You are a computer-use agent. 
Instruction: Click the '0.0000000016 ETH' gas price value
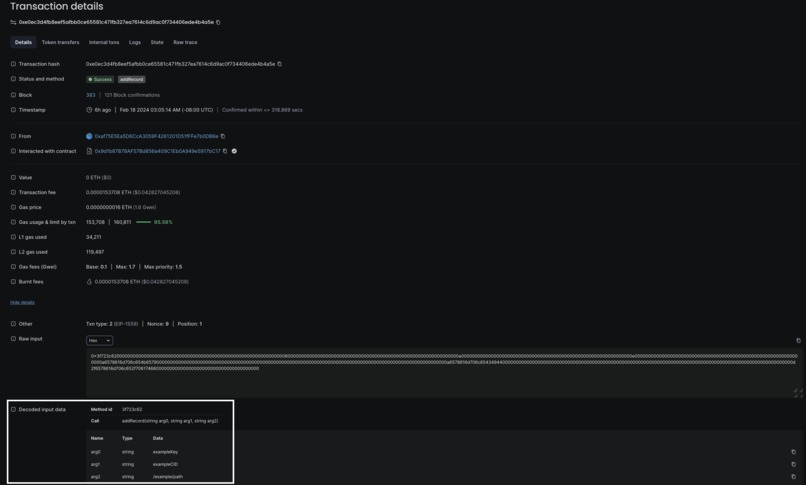click(108, 207)
